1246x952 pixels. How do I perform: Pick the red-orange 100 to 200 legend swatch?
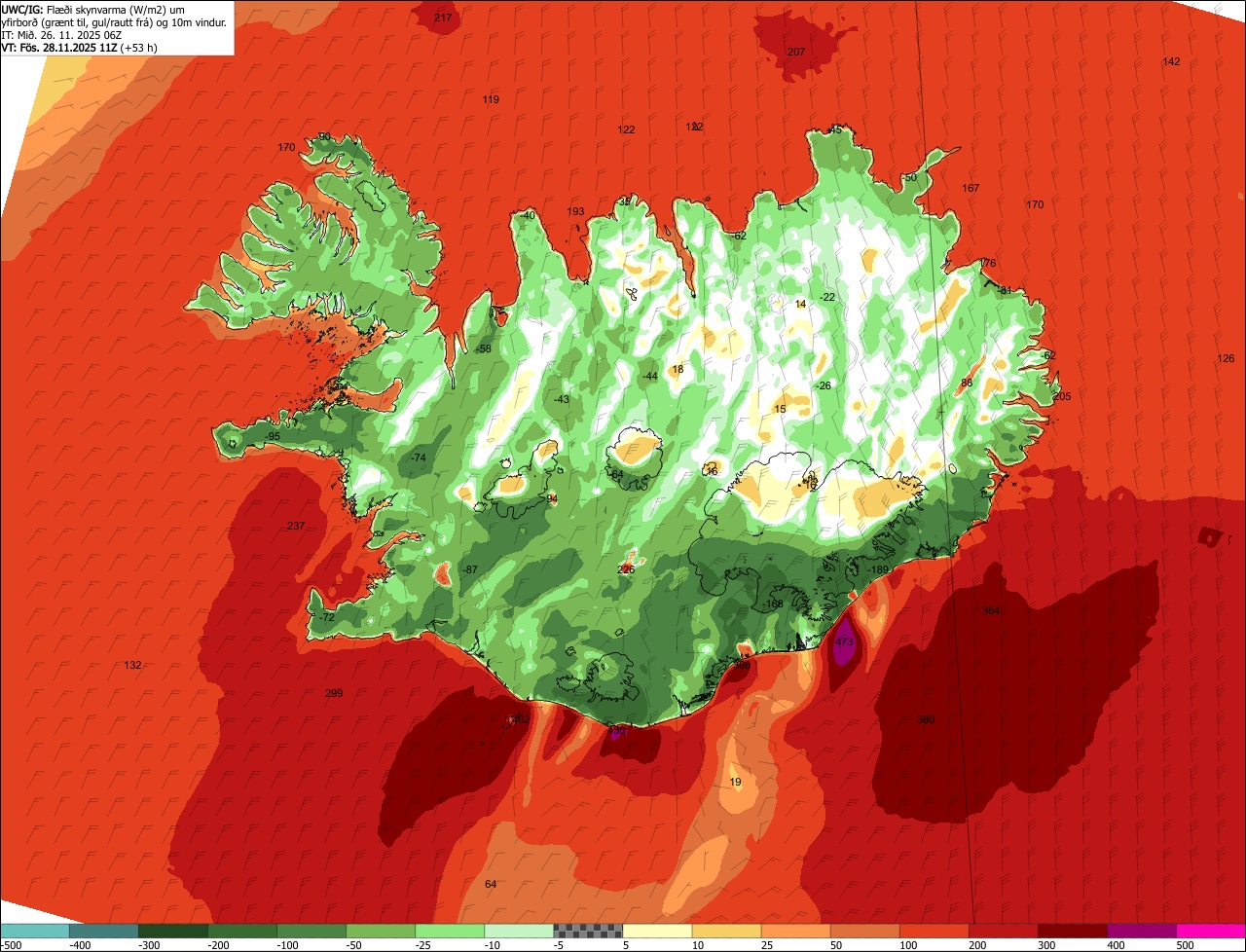[933, 931]
